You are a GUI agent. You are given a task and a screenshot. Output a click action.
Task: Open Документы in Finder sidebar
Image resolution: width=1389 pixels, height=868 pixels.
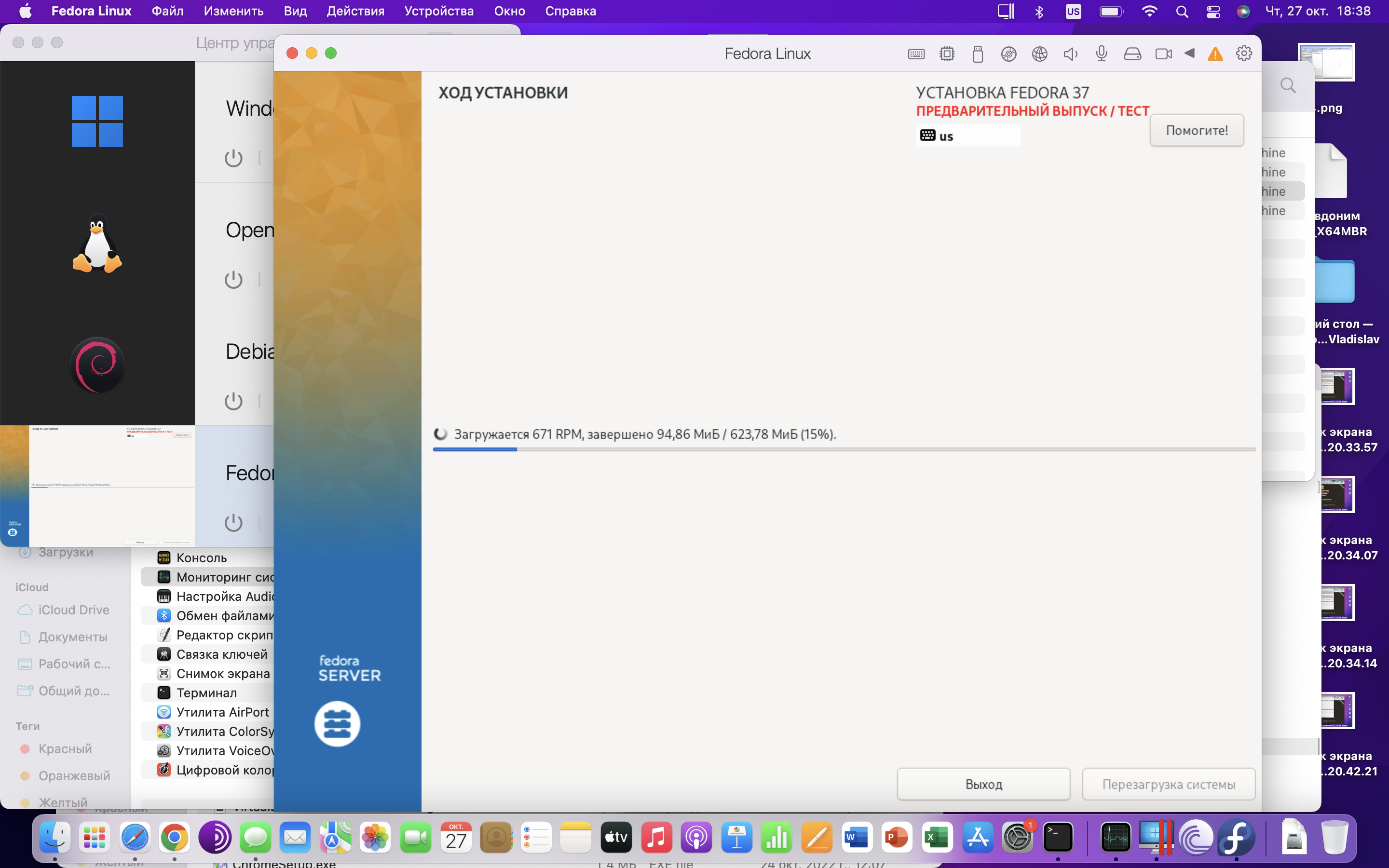(64, 637)
